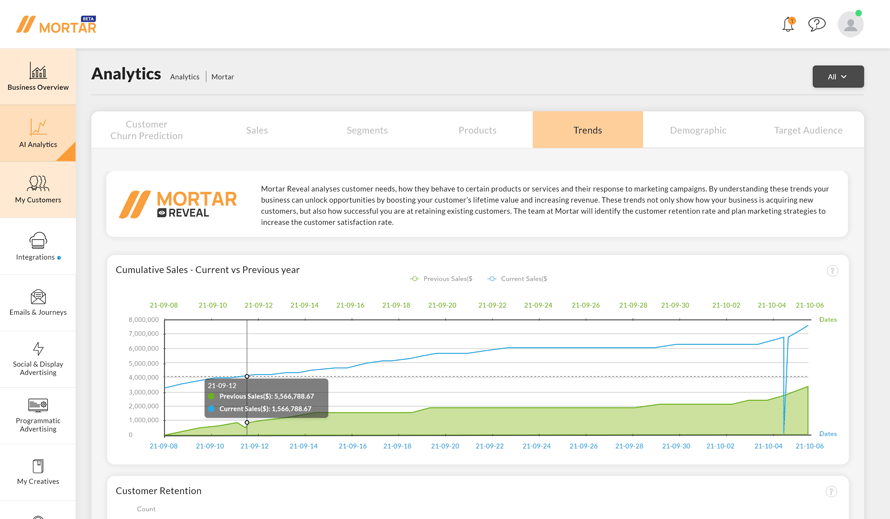Viewport: 890px width, 519px height.
Task: Open My Creatives sidebar icon
Action: pos(38,466)
